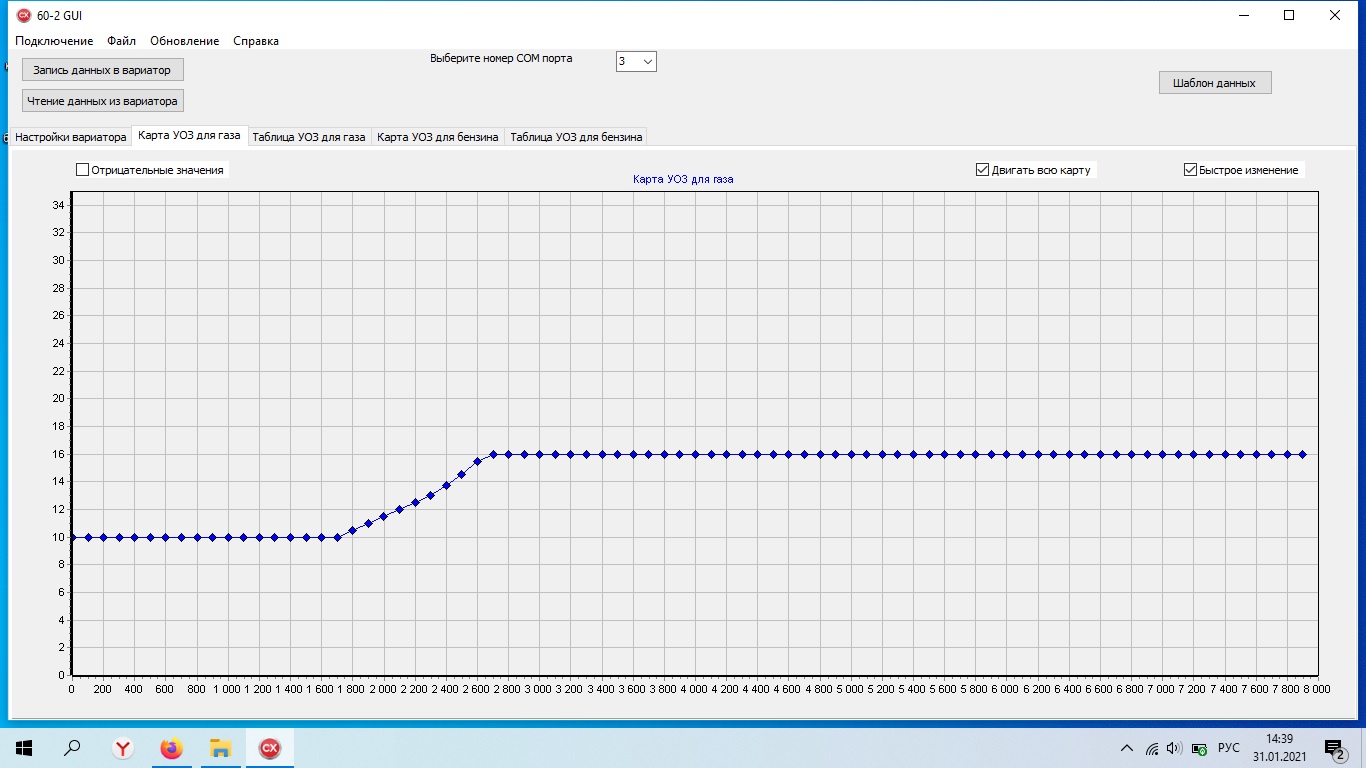
Task: Switch to Настройки вариатора tab
Action: pyautogui.click(x=70, y=137)
